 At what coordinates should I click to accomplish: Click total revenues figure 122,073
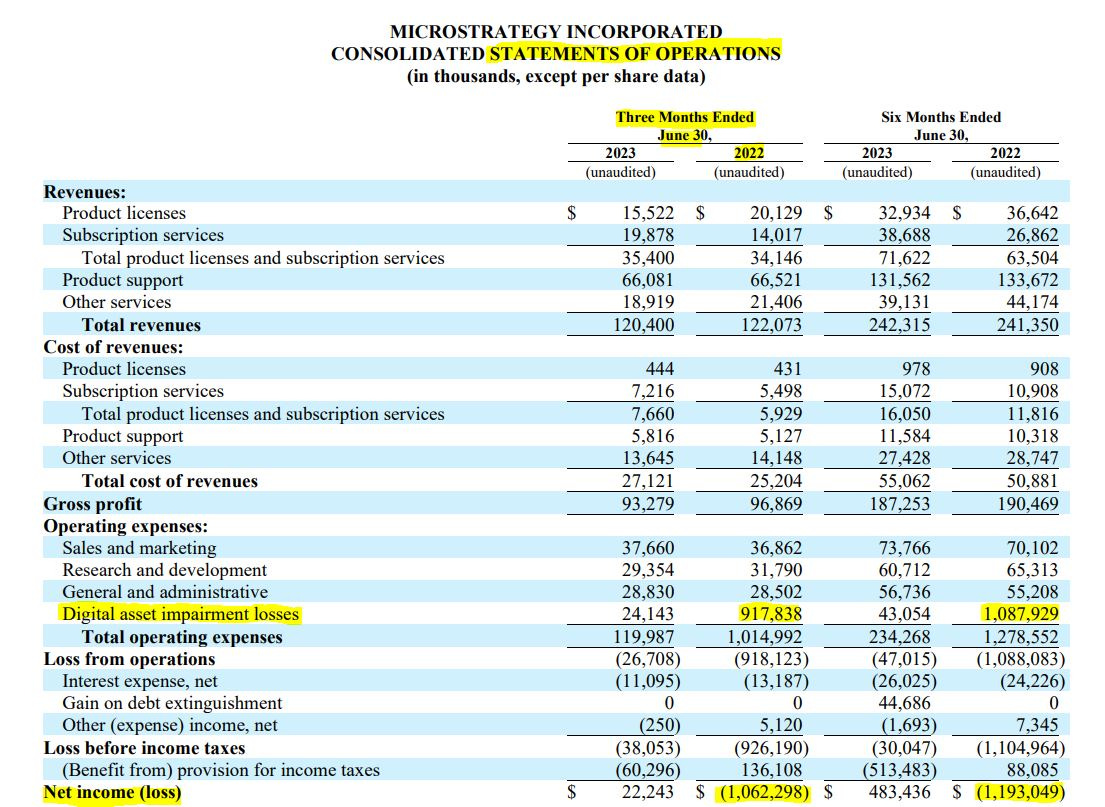[772, 325]
